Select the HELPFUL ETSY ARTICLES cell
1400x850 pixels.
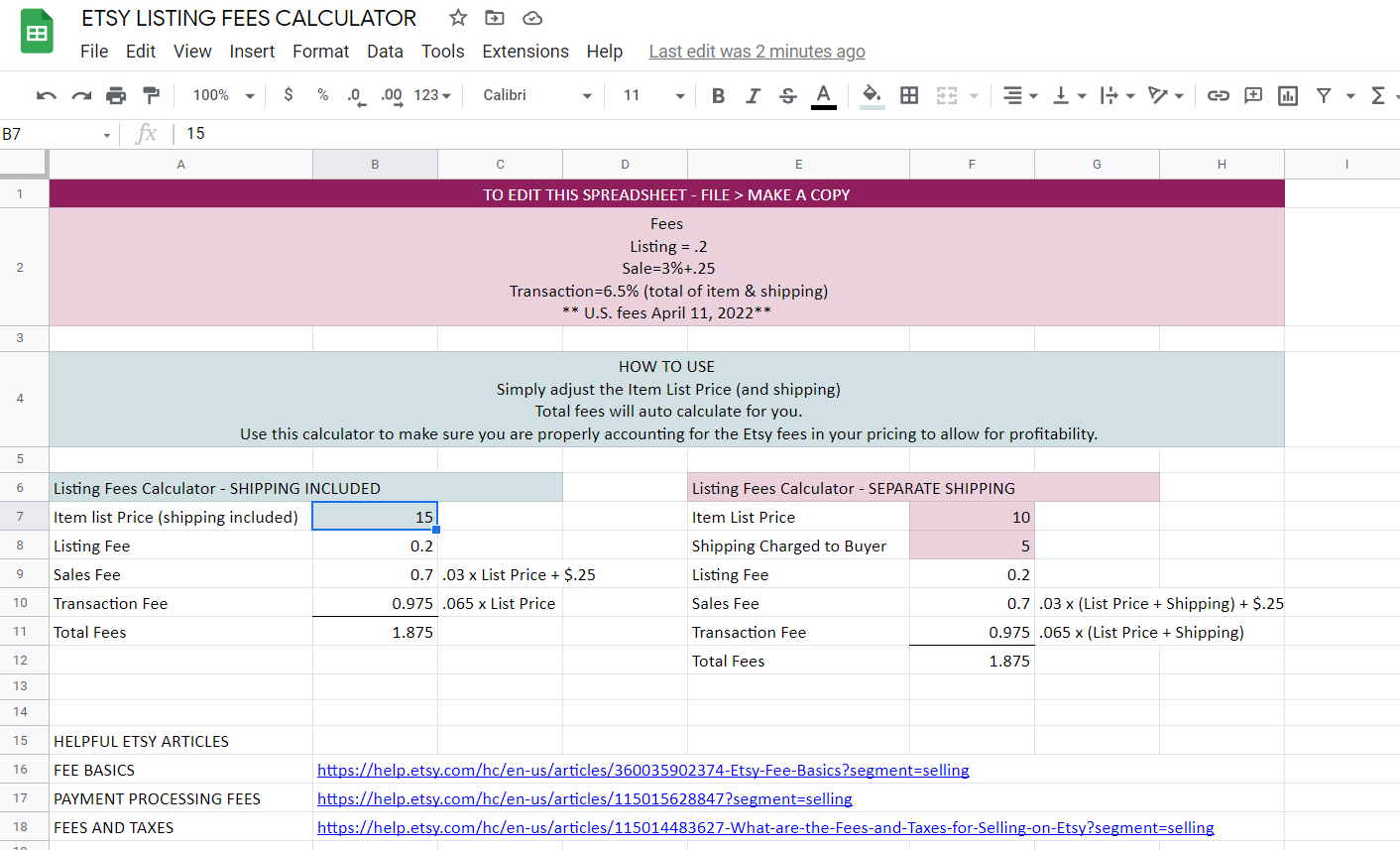click(180, 741)
